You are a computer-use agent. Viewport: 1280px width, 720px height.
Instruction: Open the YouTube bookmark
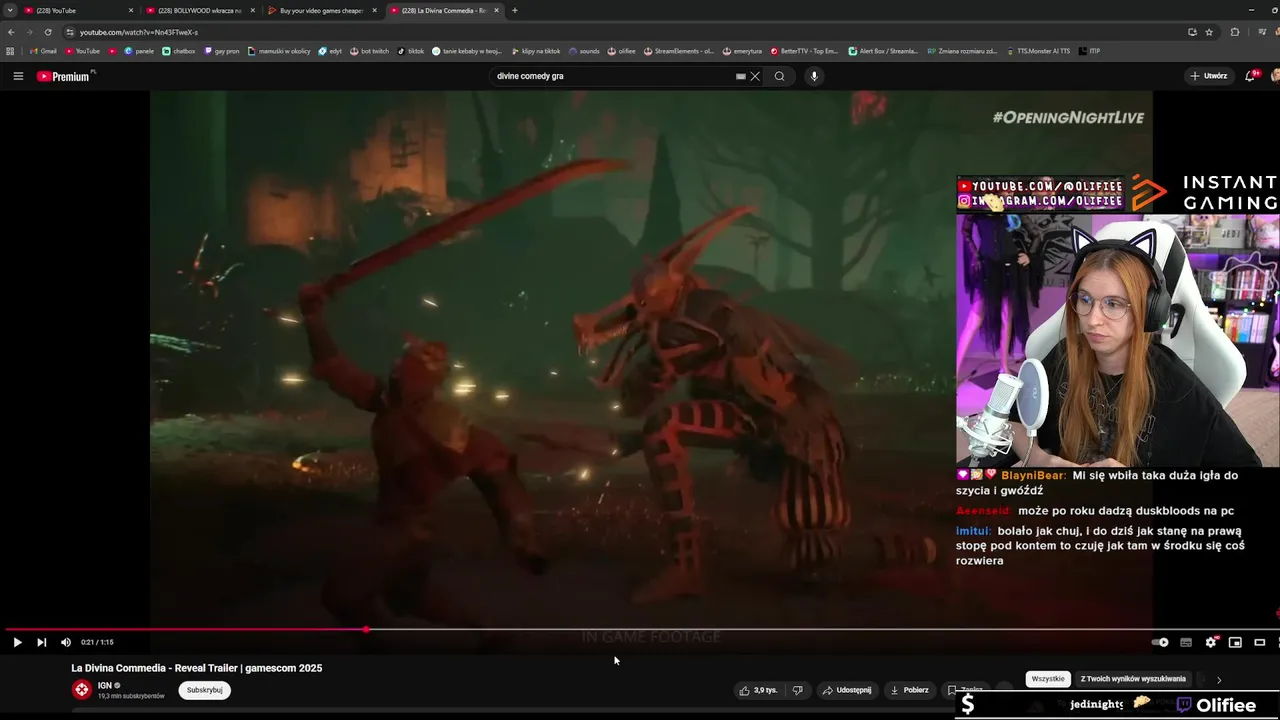[83, 51]
